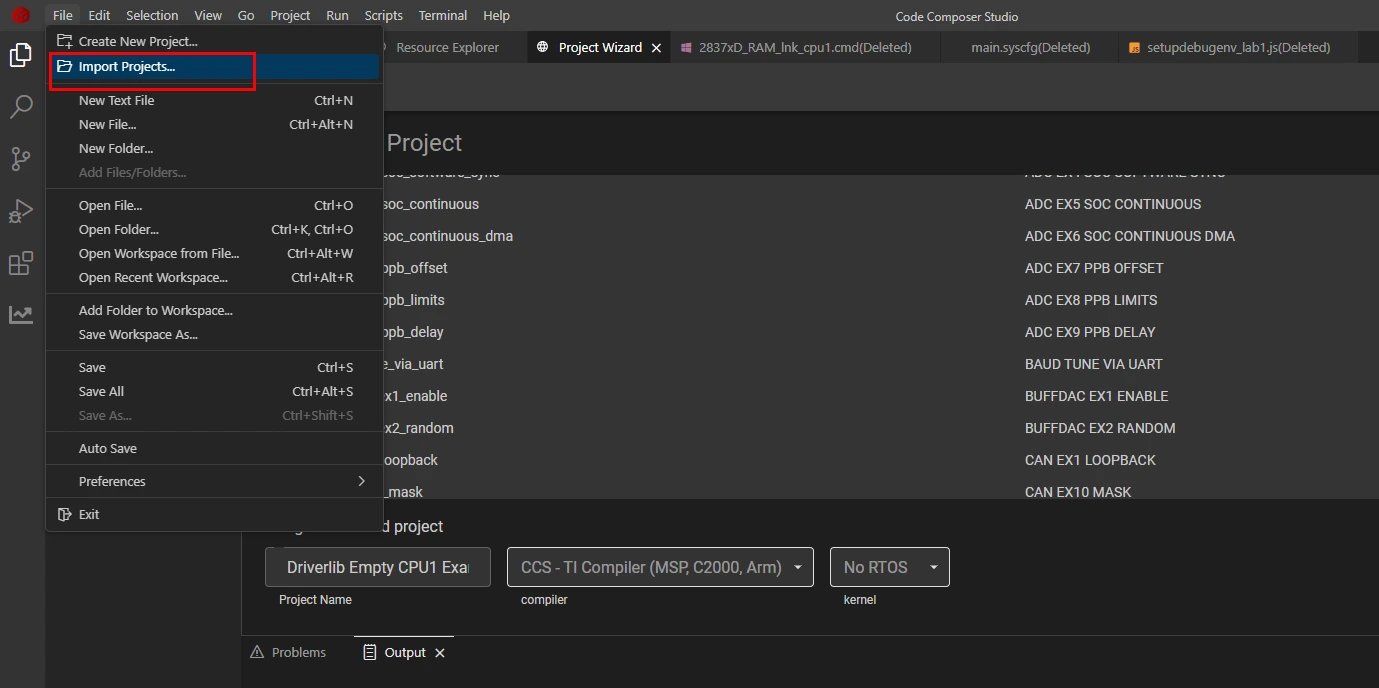Switch to main.syscfg(Deleted) tab
This screenshot has height=688, width=1379.
(x=1030, y=47)
